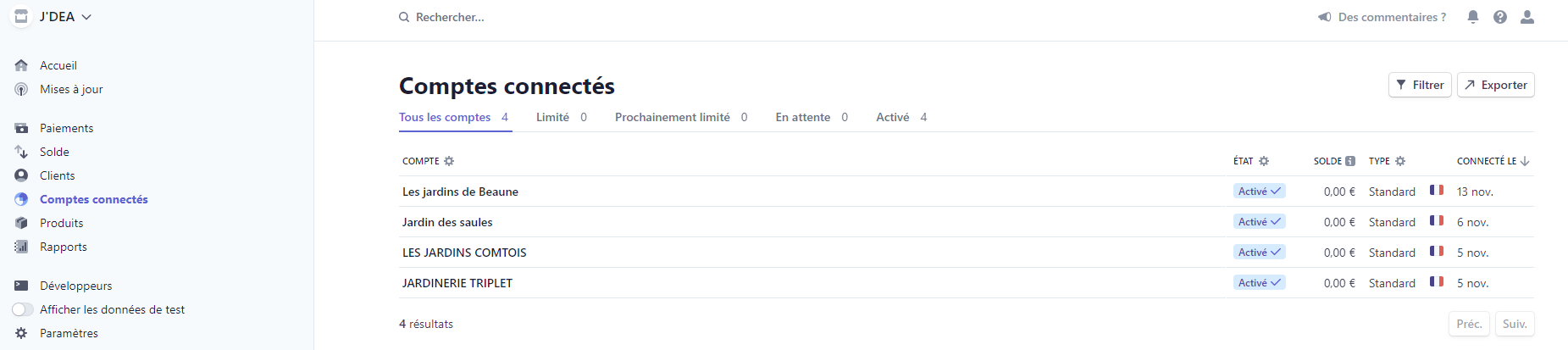Open the user profile icon

tap(1527, 17)
